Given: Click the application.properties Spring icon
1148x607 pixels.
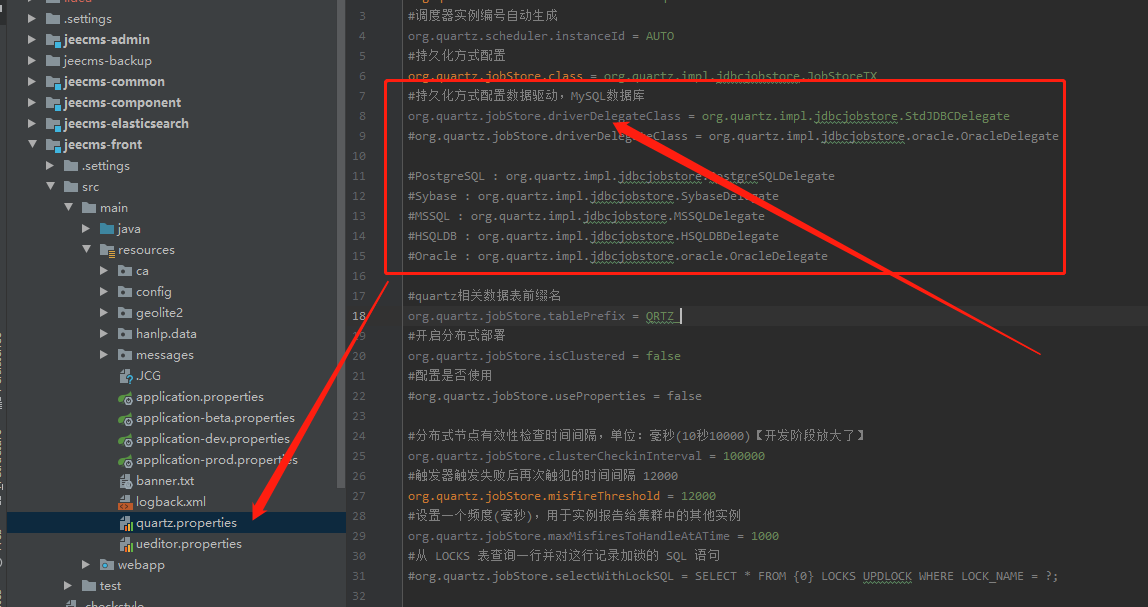Looking at the screenshot, I should click(125, 398).
